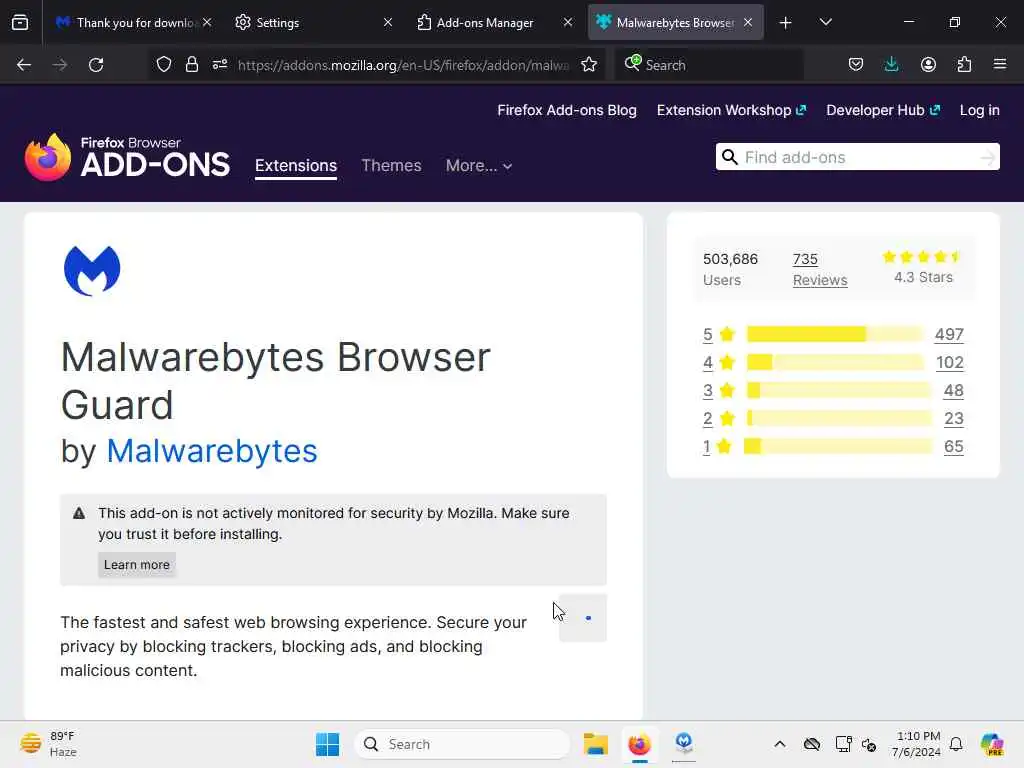The image size is (1024, 768).
Task: Open Themes section
Action: point(391,165)
